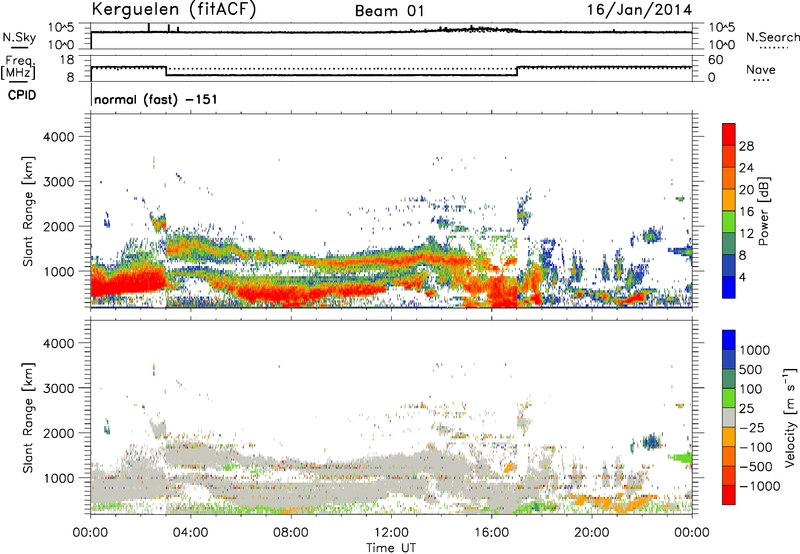Click bottom red segment of Velocity colour bar

click(729, 495)
